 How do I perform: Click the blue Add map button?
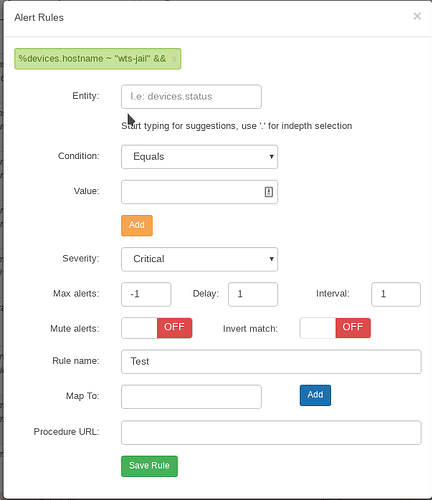point(315,395)
